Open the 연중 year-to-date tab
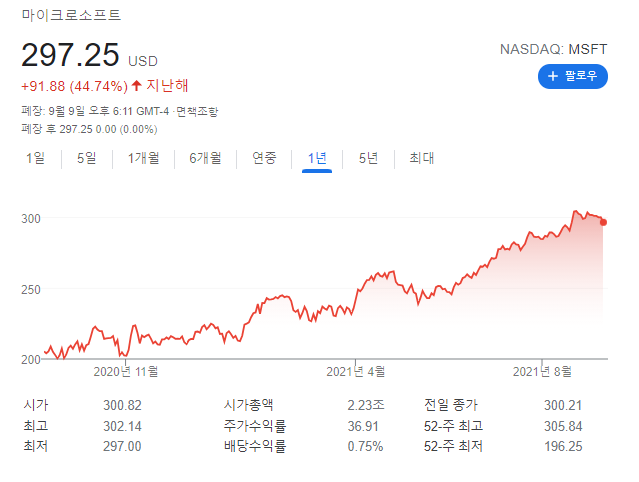 (264, 158)
